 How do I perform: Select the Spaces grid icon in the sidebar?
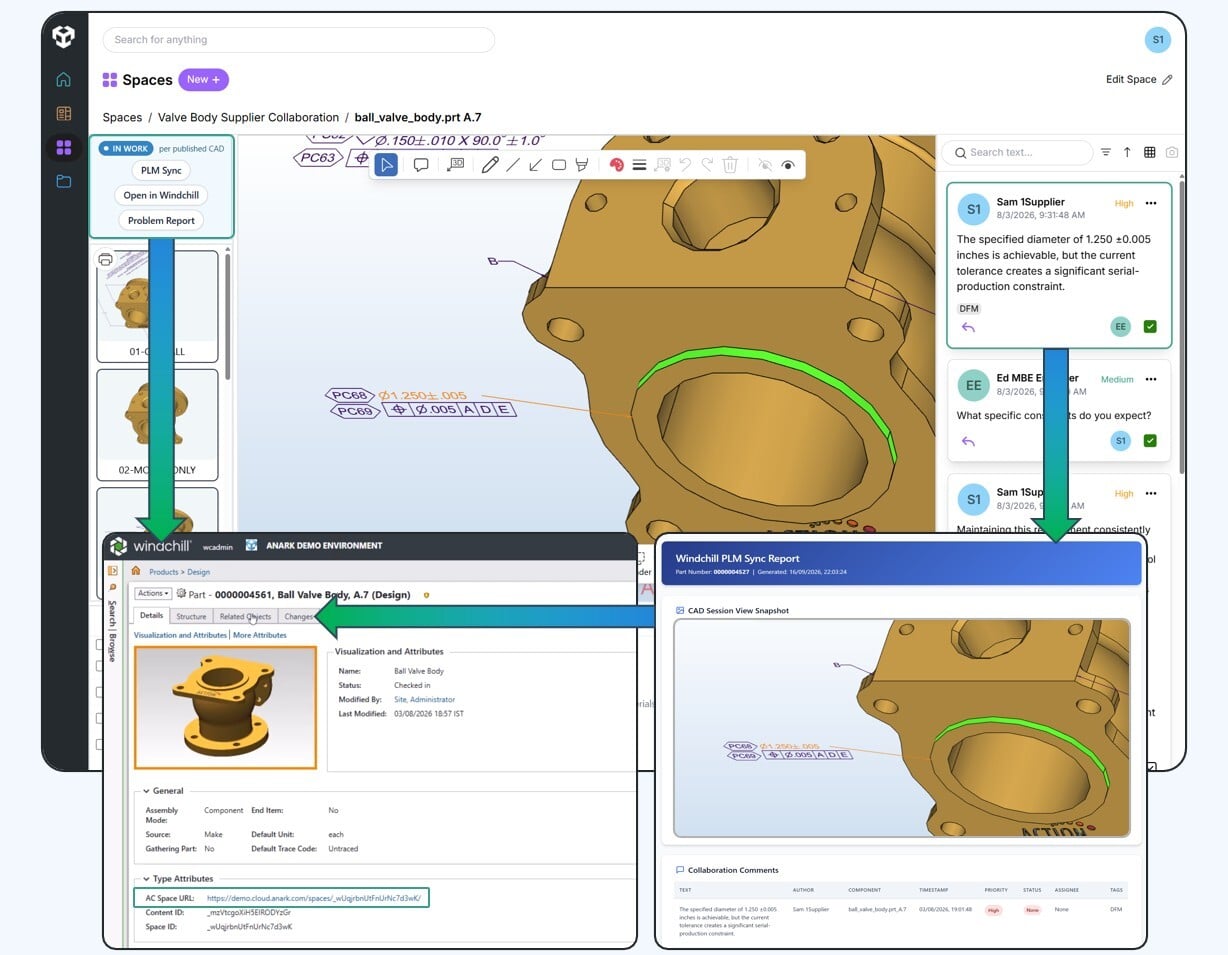[64, 148]
